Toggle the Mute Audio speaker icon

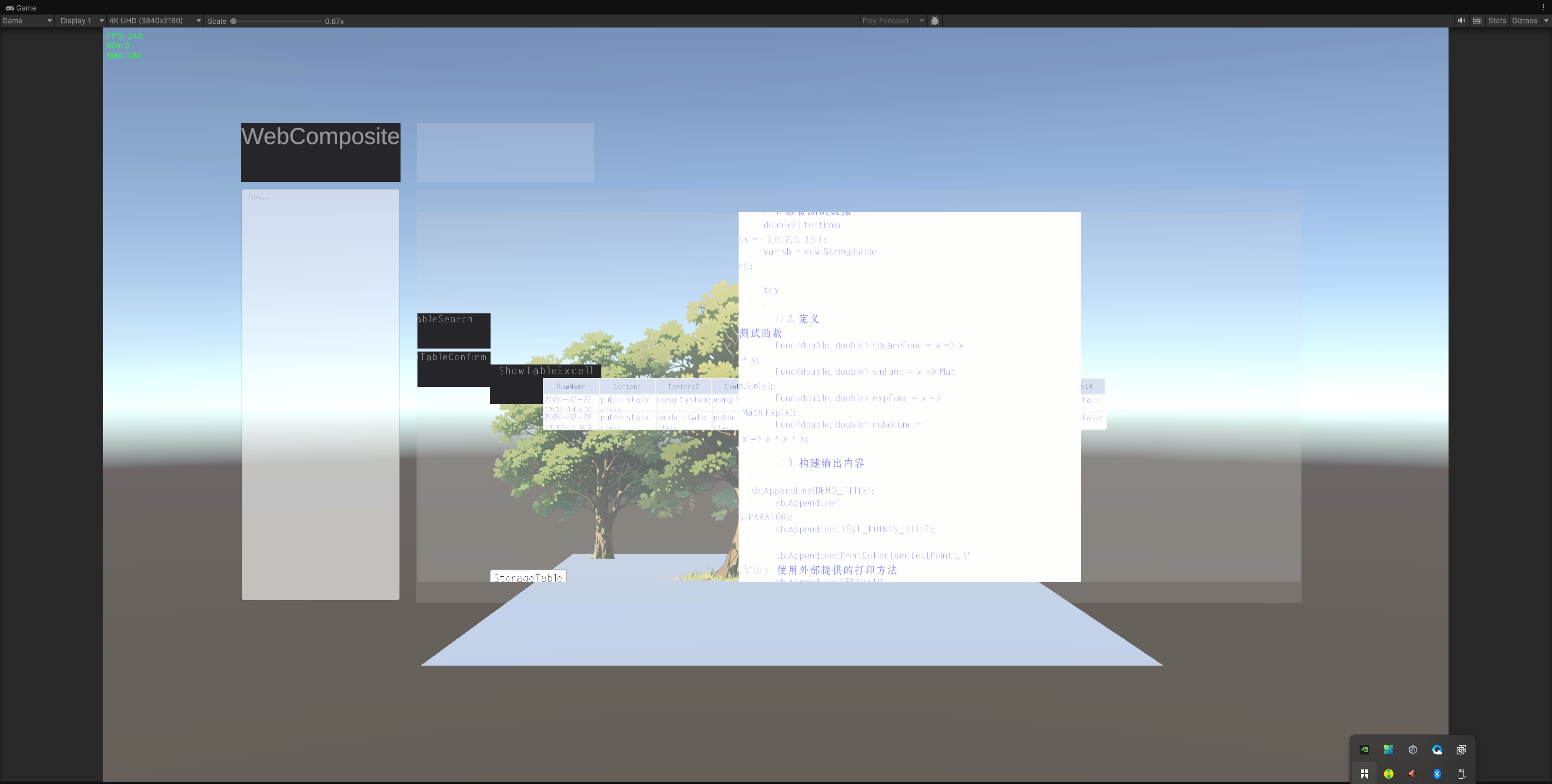tap(1461, 21)
